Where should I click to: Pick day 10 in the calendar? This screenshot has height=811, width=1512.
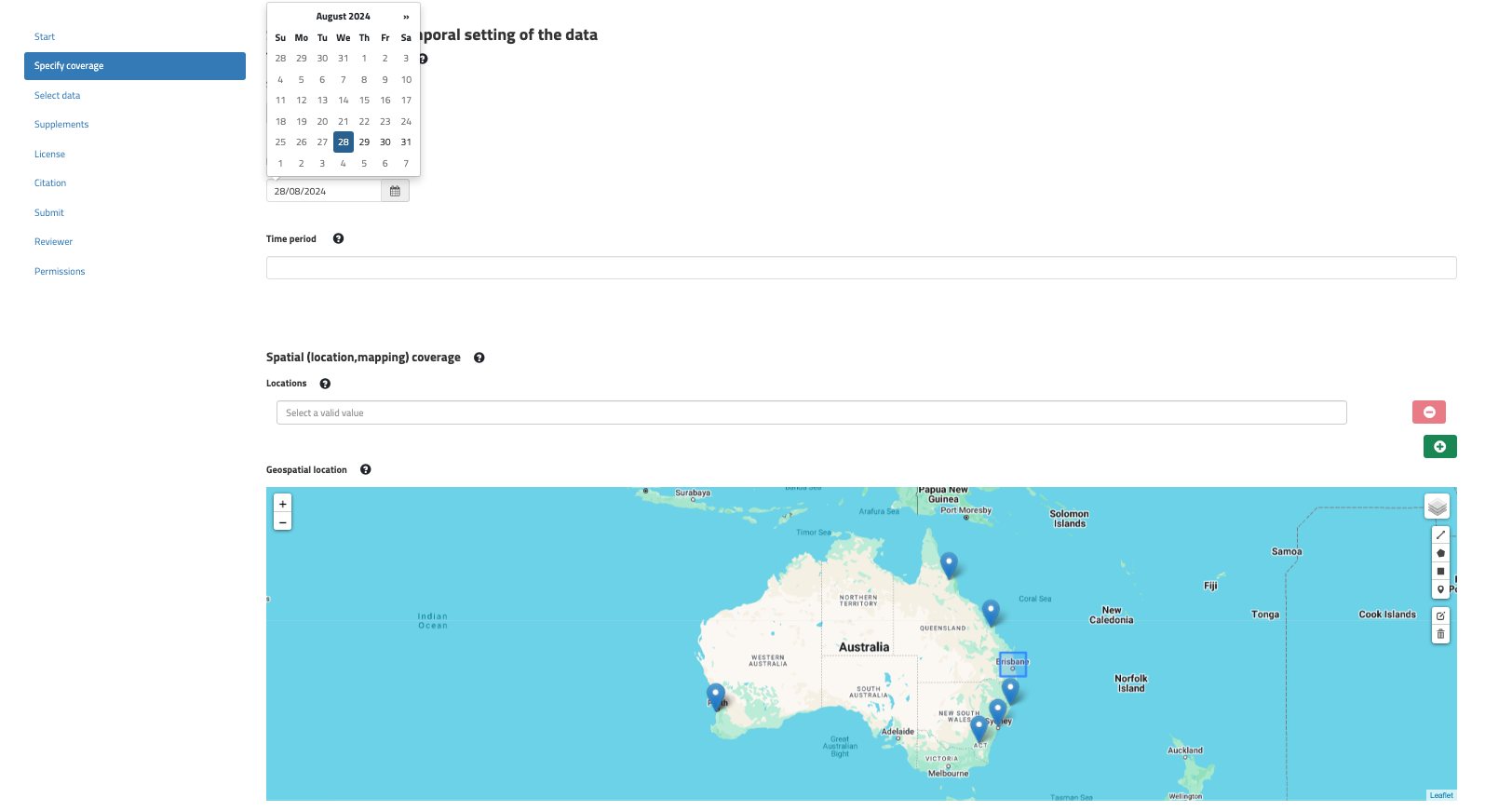406,79
